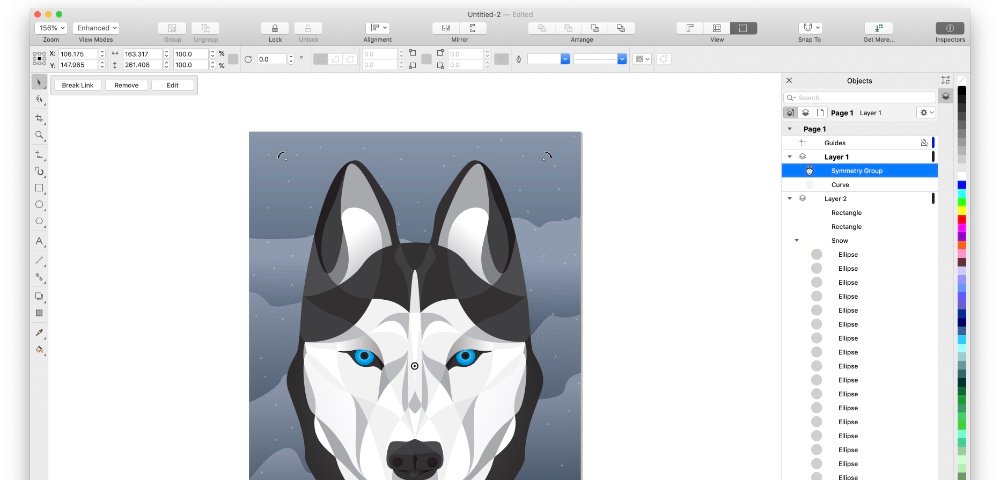The height and width of the screenshot is (480, 1000).
Task: Collapse Page 1 in Objects tree
Action: pyautogui.click(x=790, y=129)
